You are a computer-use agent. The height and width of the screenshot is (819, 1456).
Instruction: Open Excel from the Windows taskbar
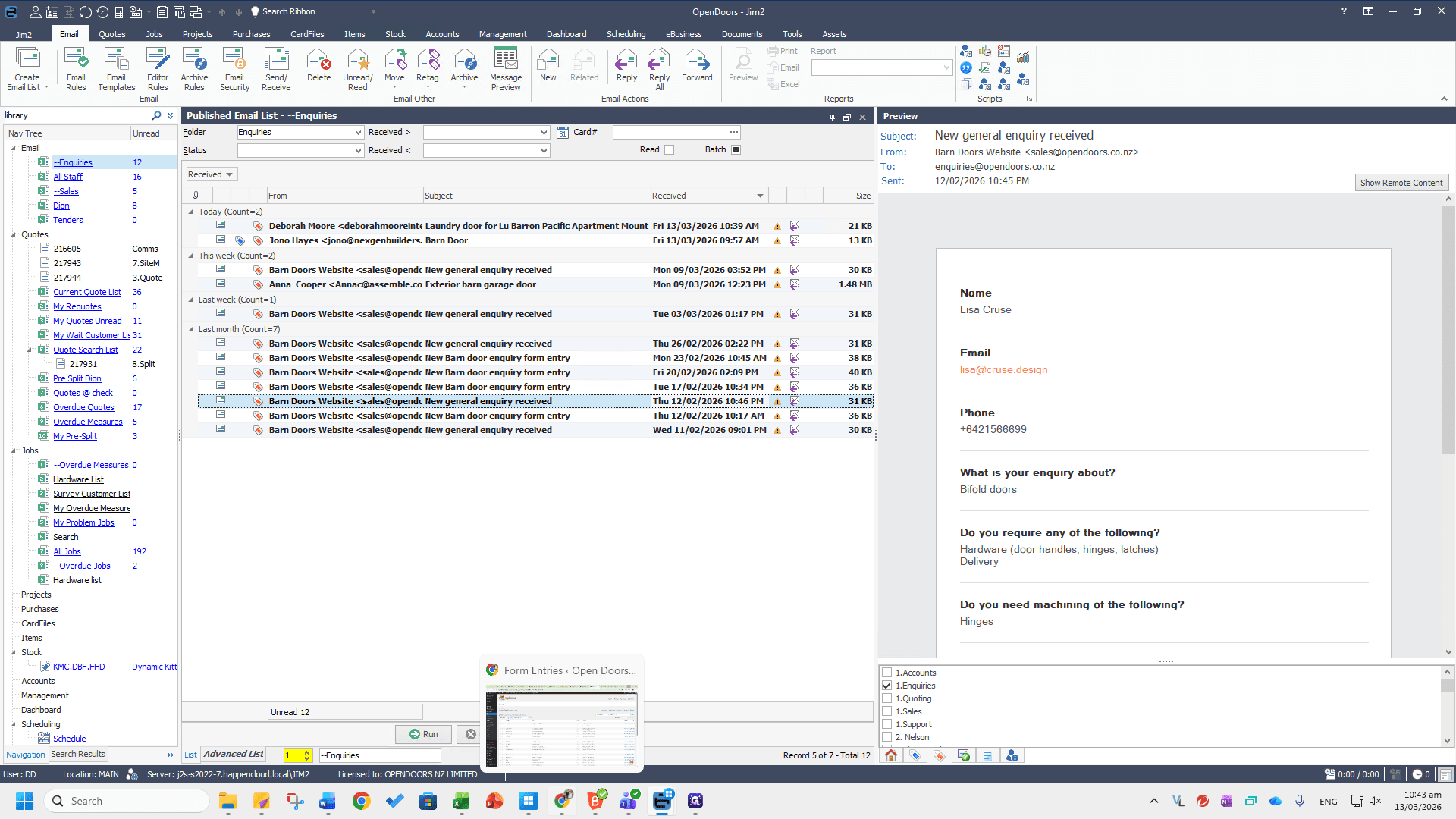pos(461,801)
